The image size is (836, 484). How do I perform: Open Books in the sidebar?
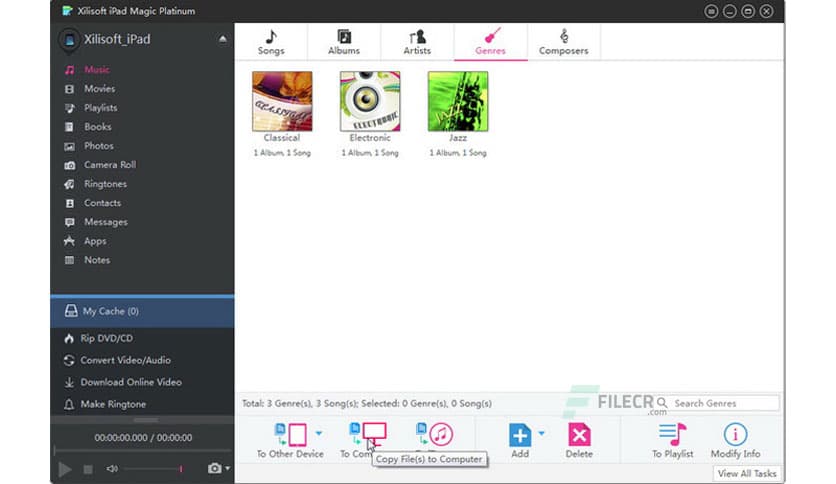click(98, 127)
